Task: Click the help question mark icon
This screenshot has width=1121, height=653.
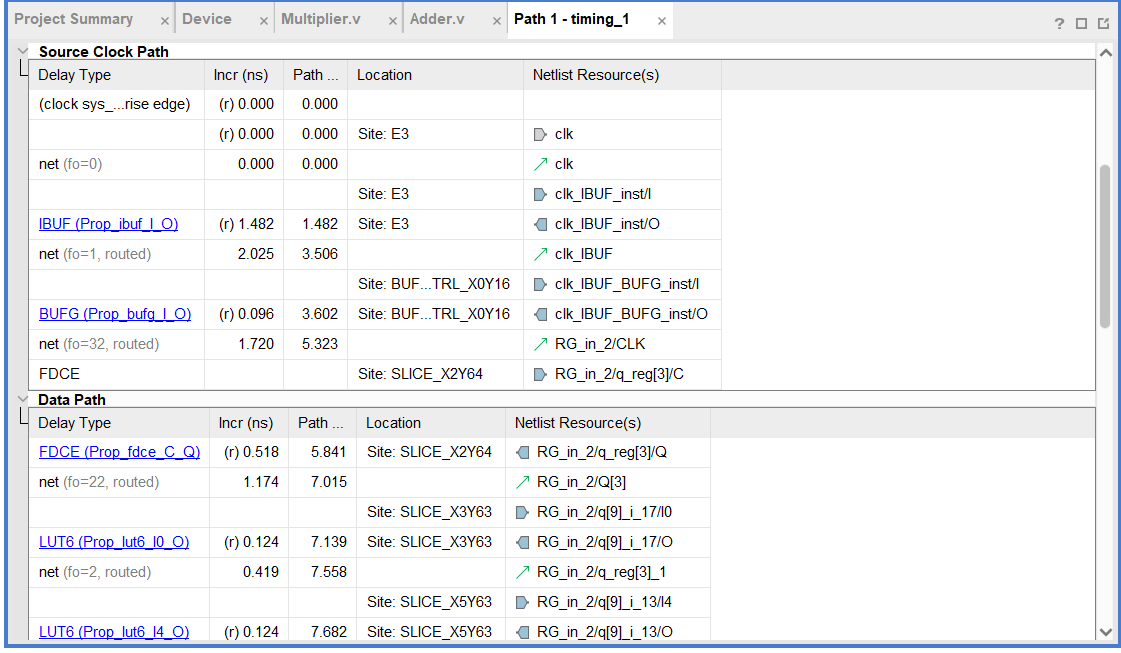Action: 1059,24
